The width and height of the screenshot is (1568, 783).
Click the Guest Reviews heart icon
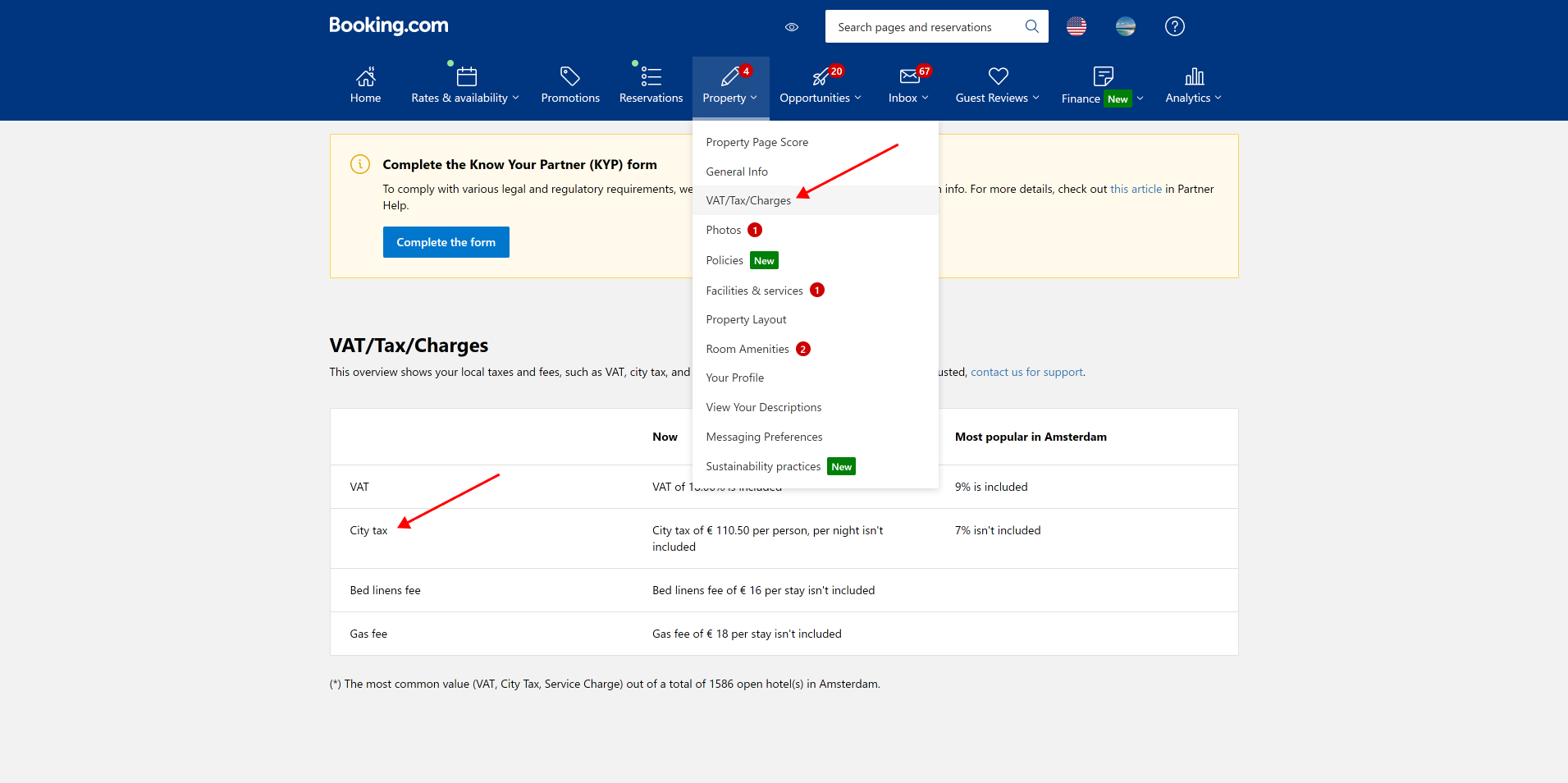998,76
